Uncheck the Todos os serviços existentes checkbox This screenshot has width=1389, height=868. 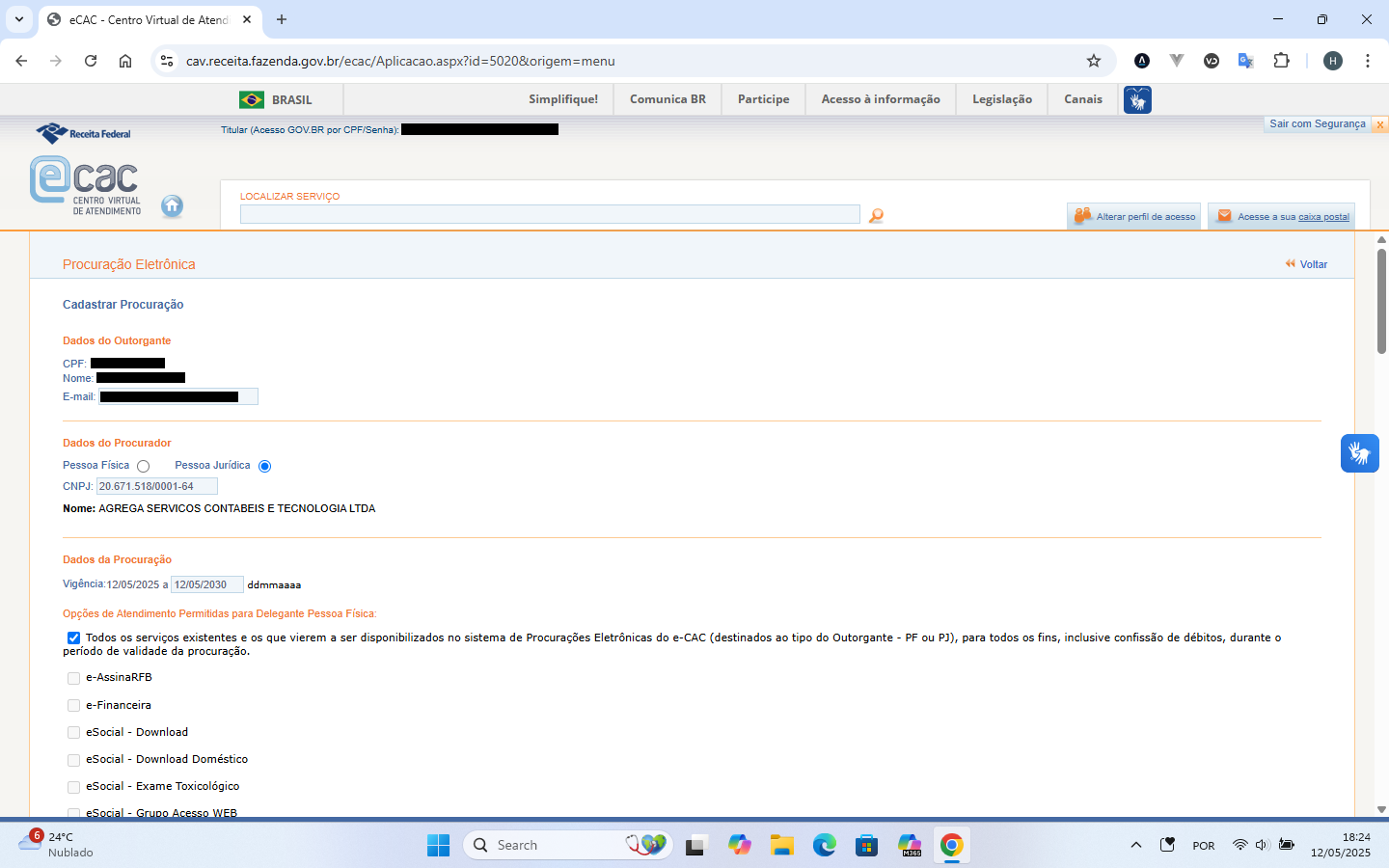pyautogui.click(x=74, y=638)
